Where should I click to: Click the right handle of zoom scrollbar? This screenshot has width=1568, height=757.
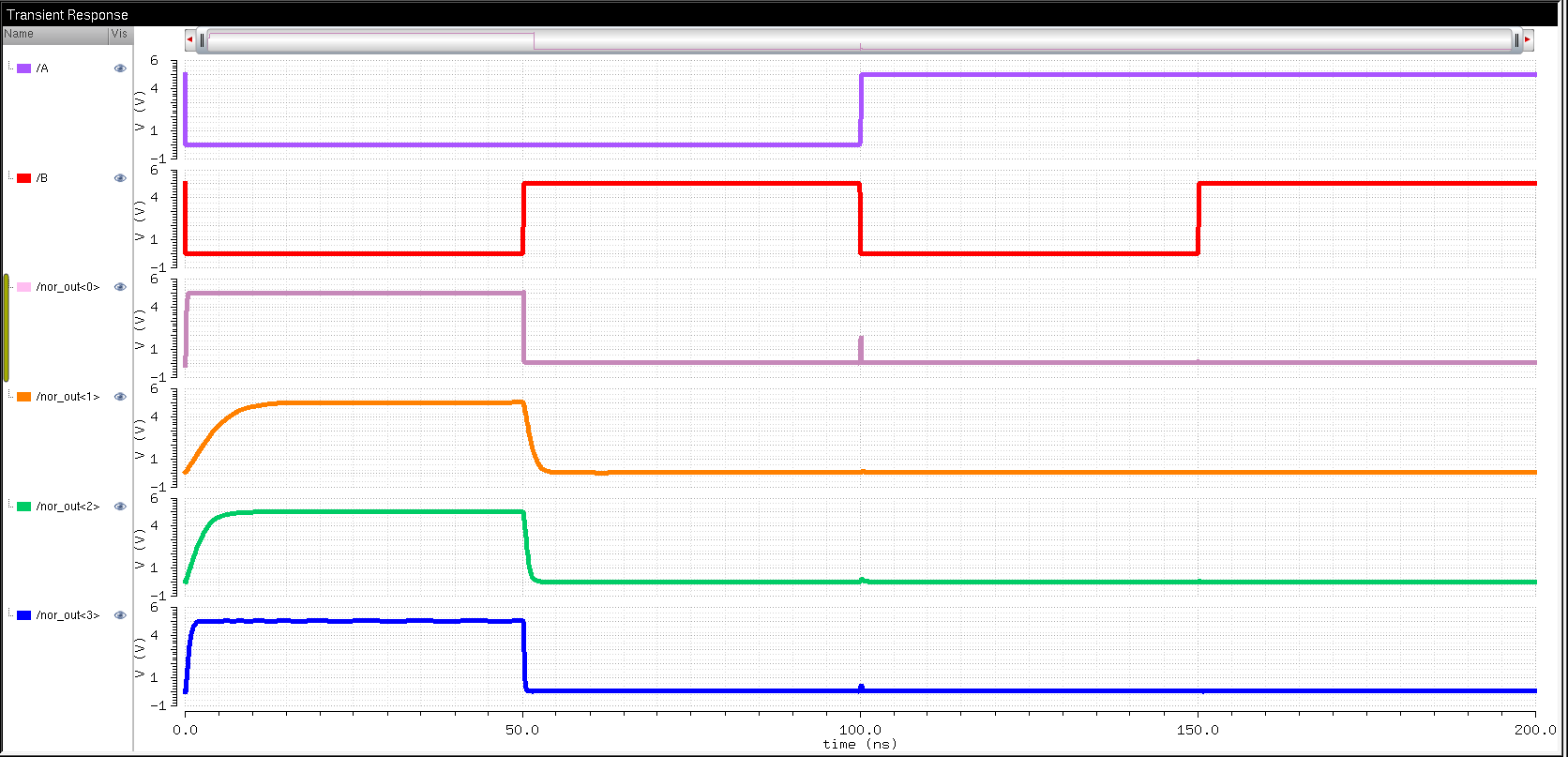(x=1516, y=40)
